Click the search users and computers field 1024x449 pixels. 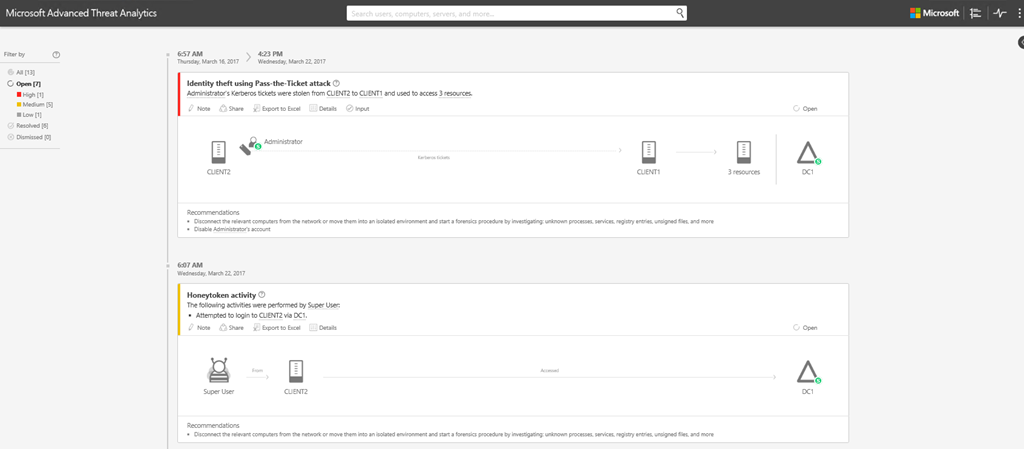517,13
